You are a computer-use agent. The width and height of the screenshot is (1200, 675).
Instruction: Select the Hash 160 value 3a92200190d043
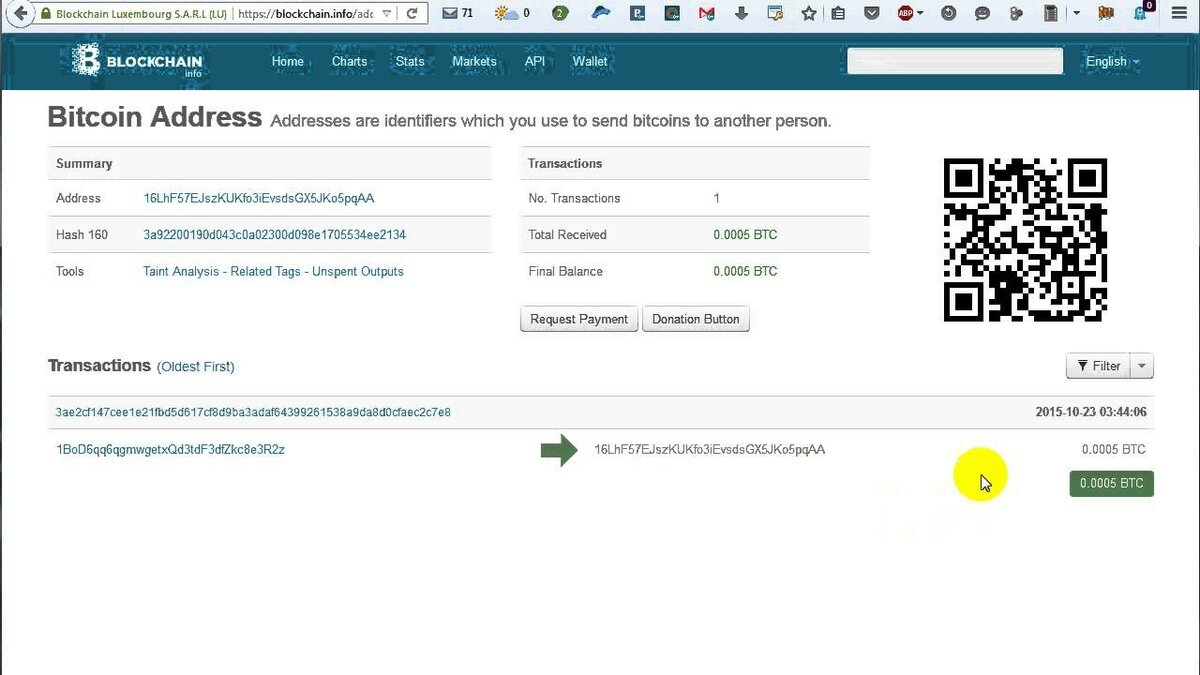point(275,235)
